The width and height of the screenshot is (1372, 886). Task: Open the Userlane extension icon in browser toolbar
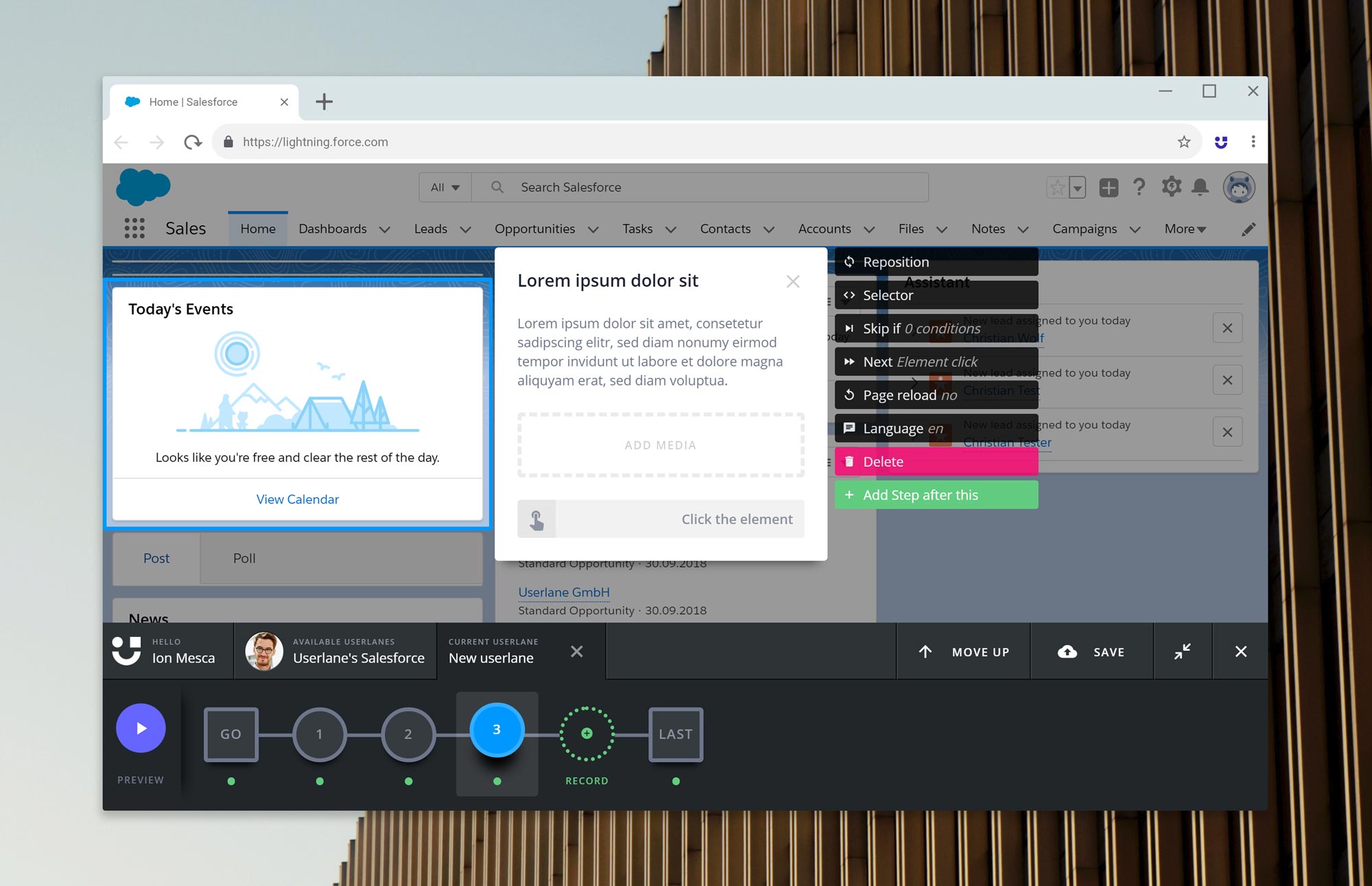(1221, 142)
